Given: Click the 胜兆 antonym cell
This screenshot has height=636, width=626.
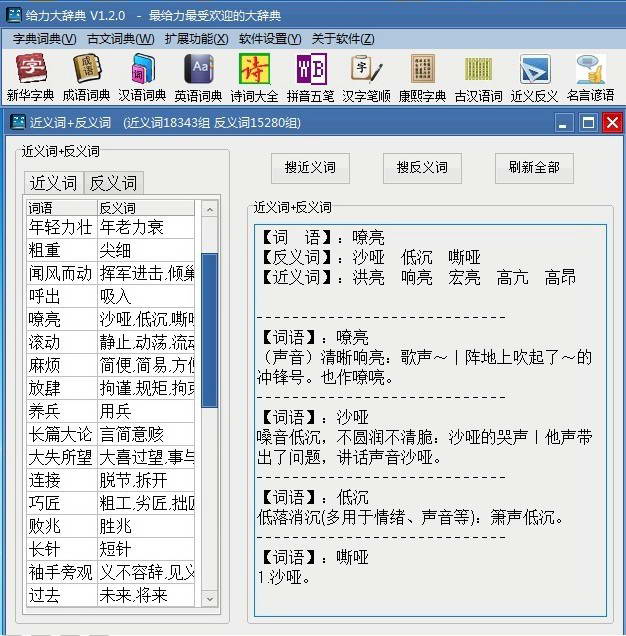Looking at the screenshot, I should 146,526.
